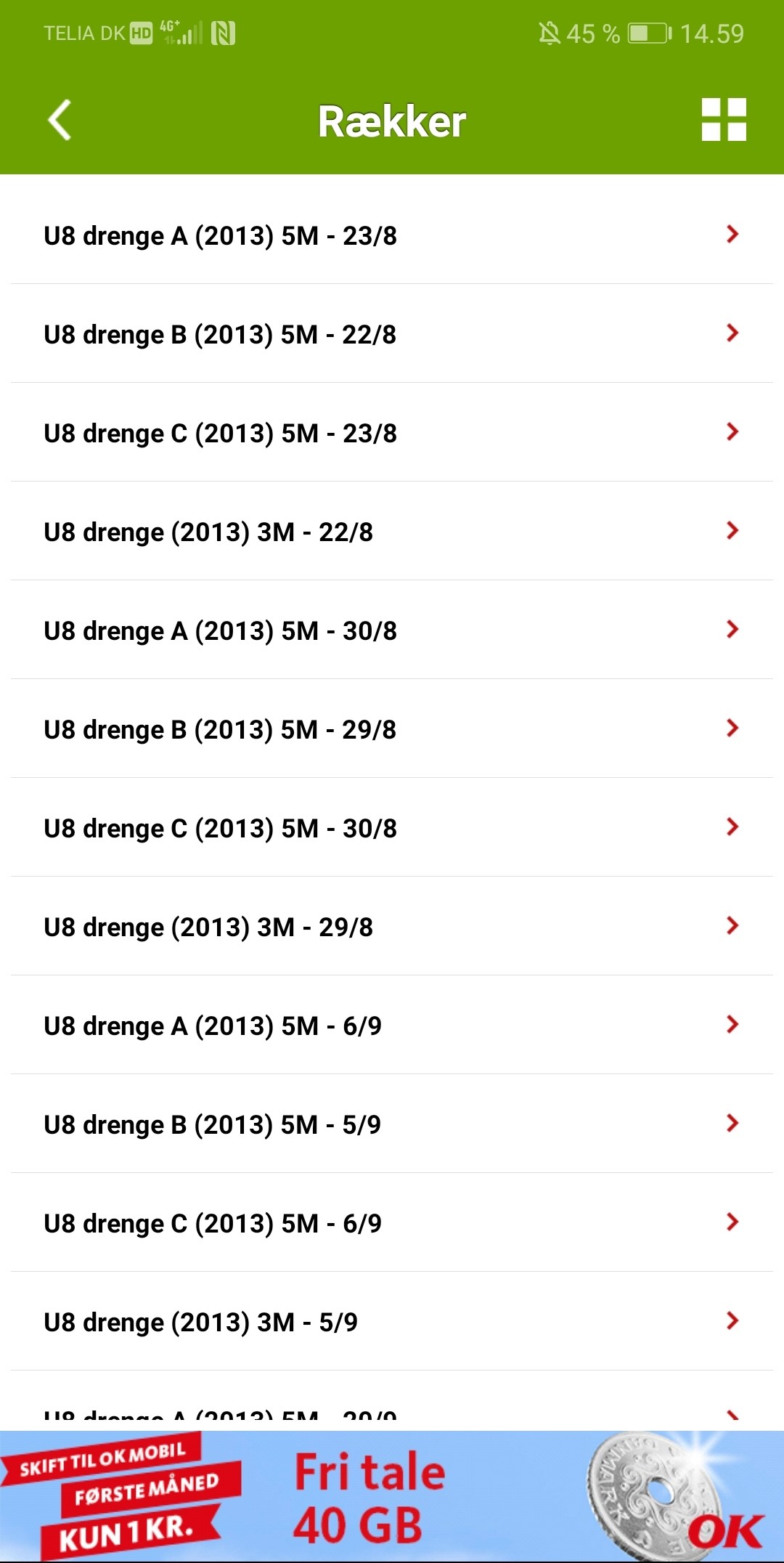Tap the NFC status icon
The image size is (784, 1563).
coord(223,33)
